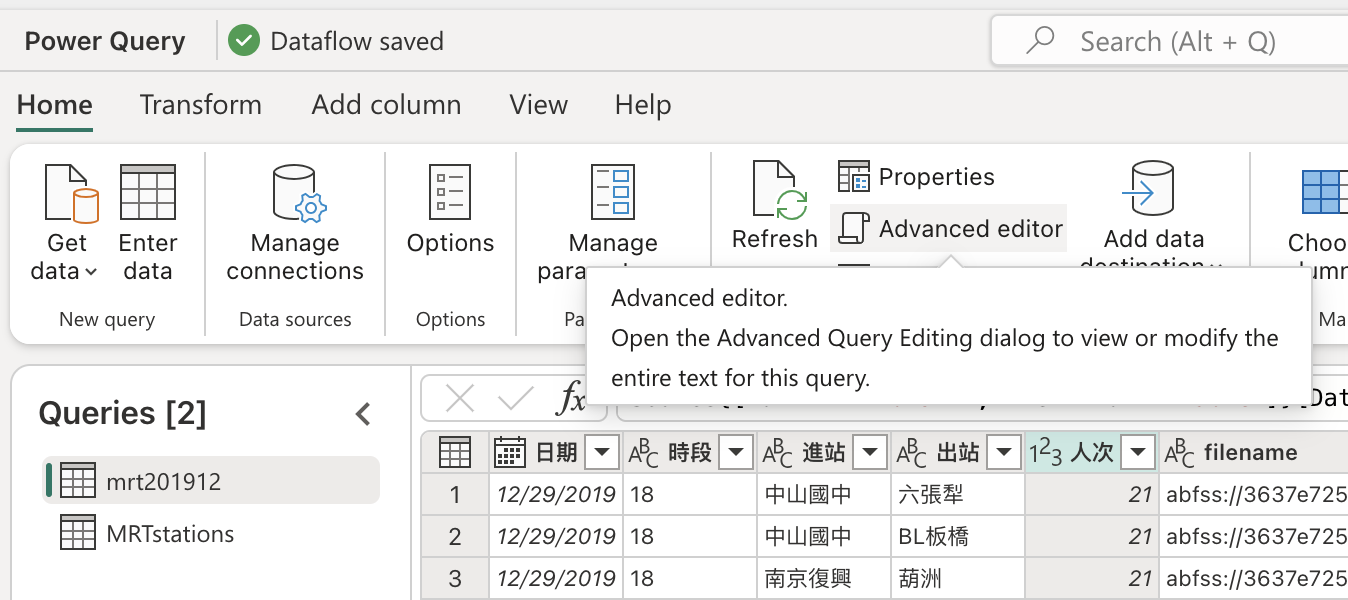Open the Options settings icon

pyautogui.click(x=450, y=192)
